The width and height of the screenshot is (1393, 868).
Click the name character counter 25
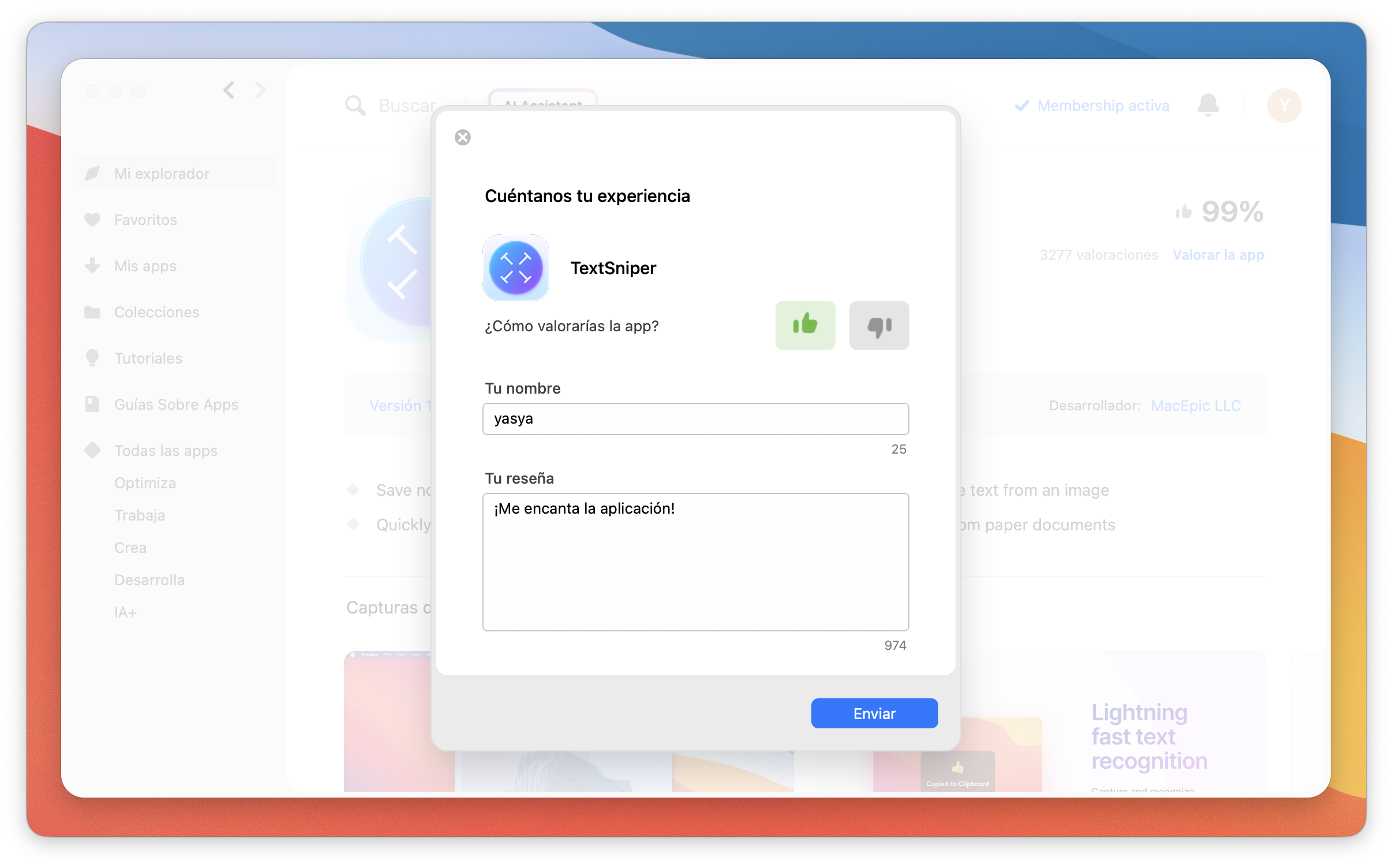(898, 449)
